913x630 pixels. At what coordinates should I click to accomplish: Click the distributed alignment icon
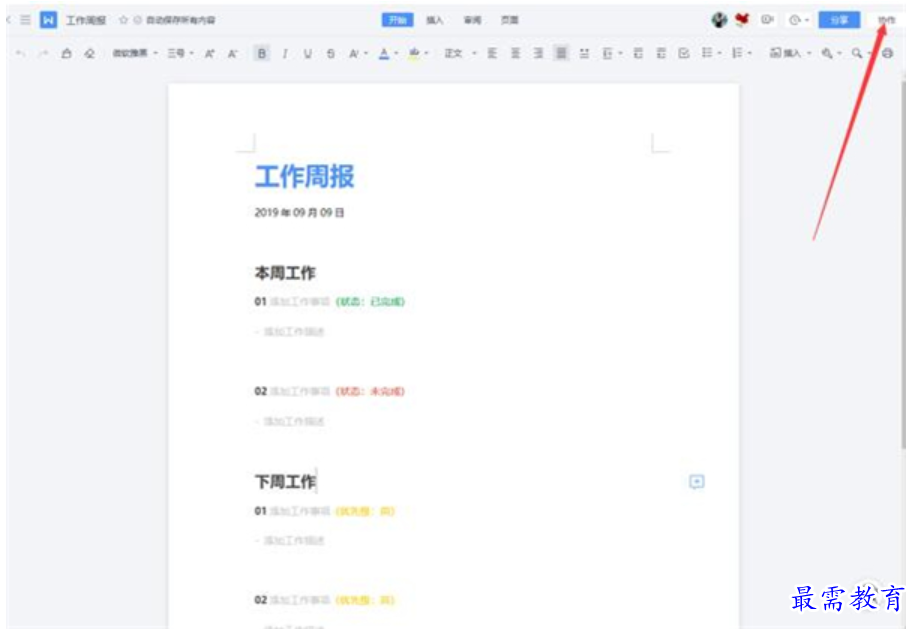[584, 54]
